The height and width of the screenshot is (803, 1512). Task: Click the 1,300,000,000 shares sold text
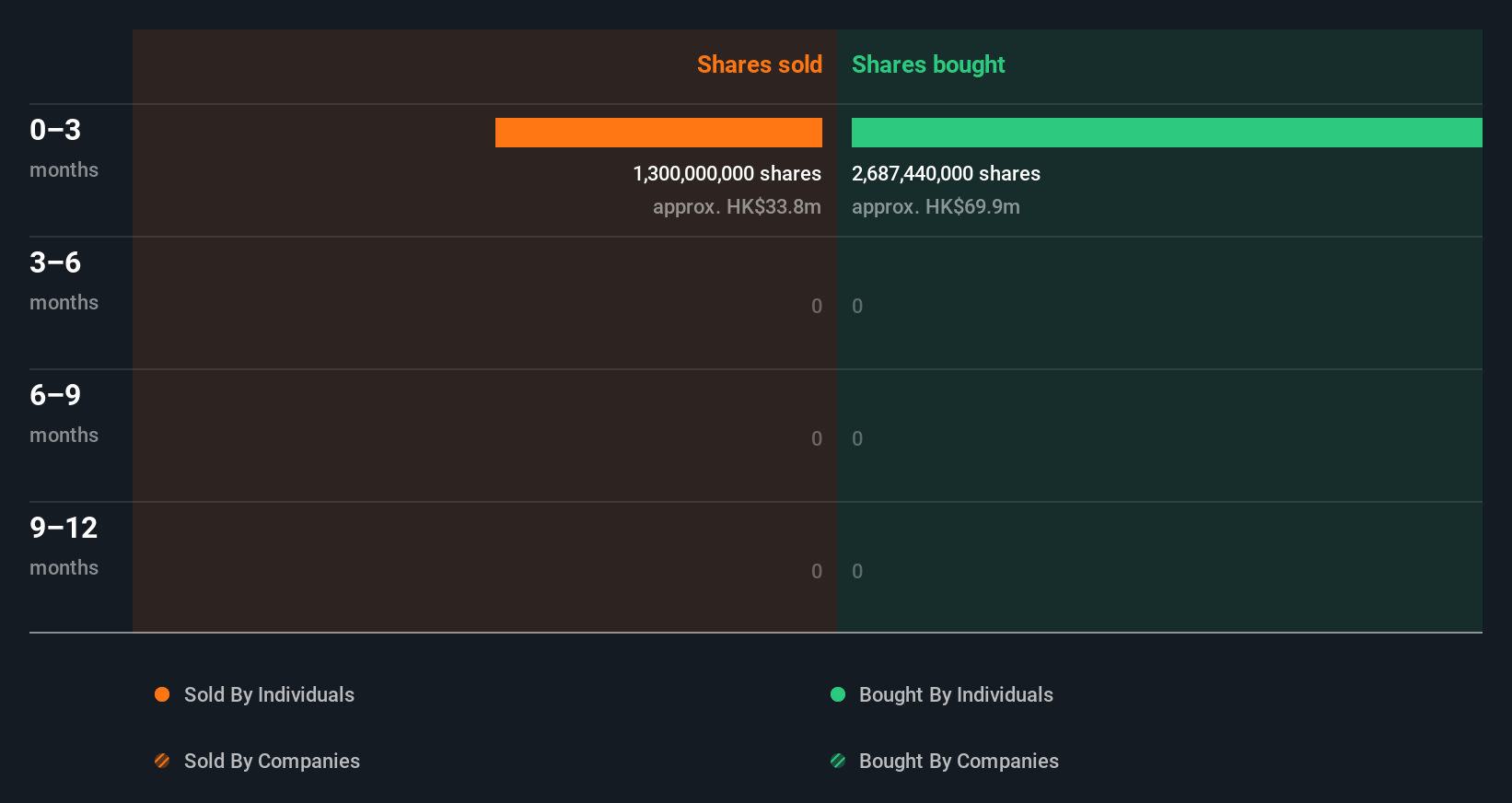pos(727,173)
